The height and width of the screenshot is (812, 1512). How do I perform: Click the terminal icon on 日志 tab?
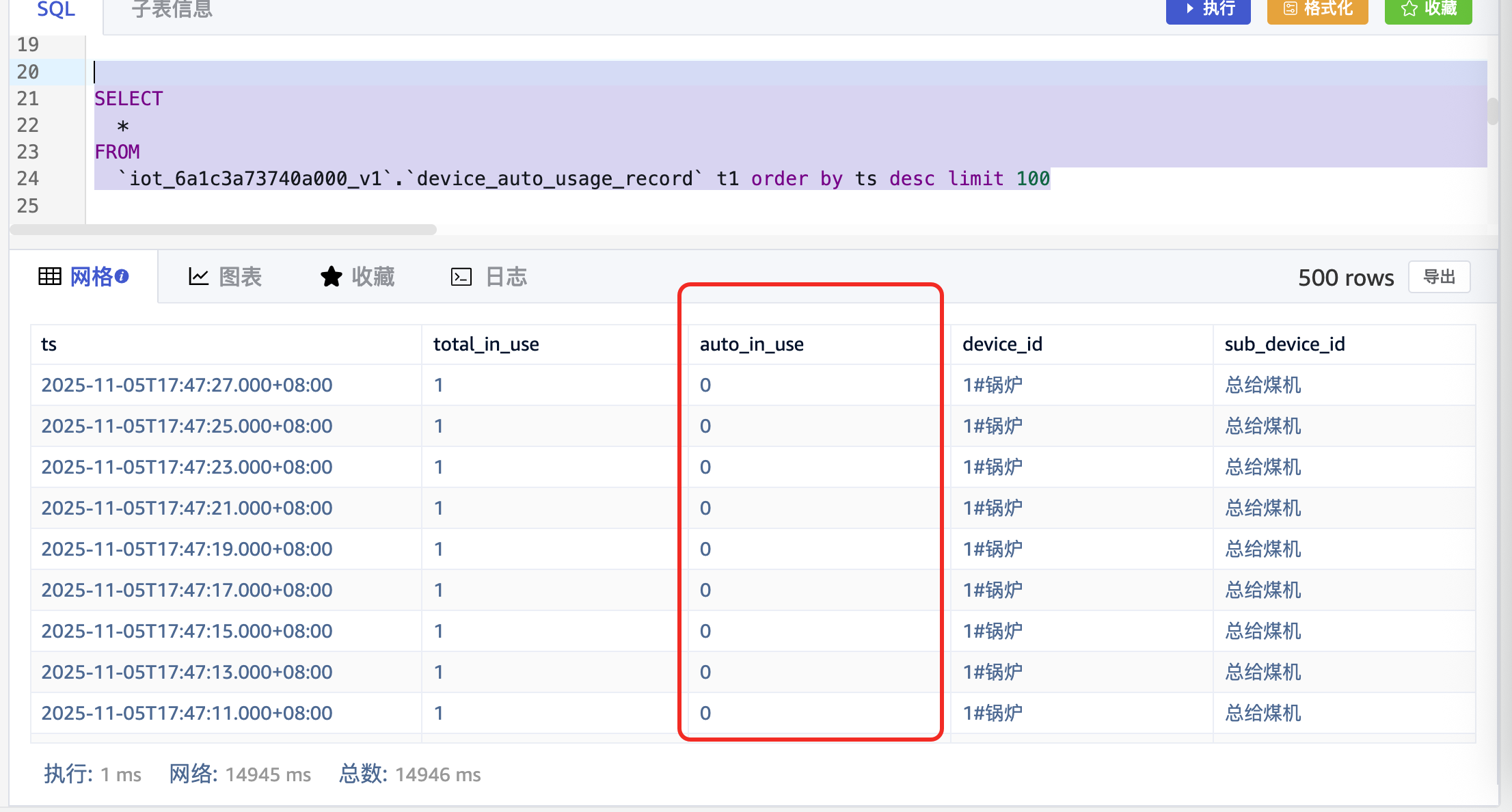point(461,277)
